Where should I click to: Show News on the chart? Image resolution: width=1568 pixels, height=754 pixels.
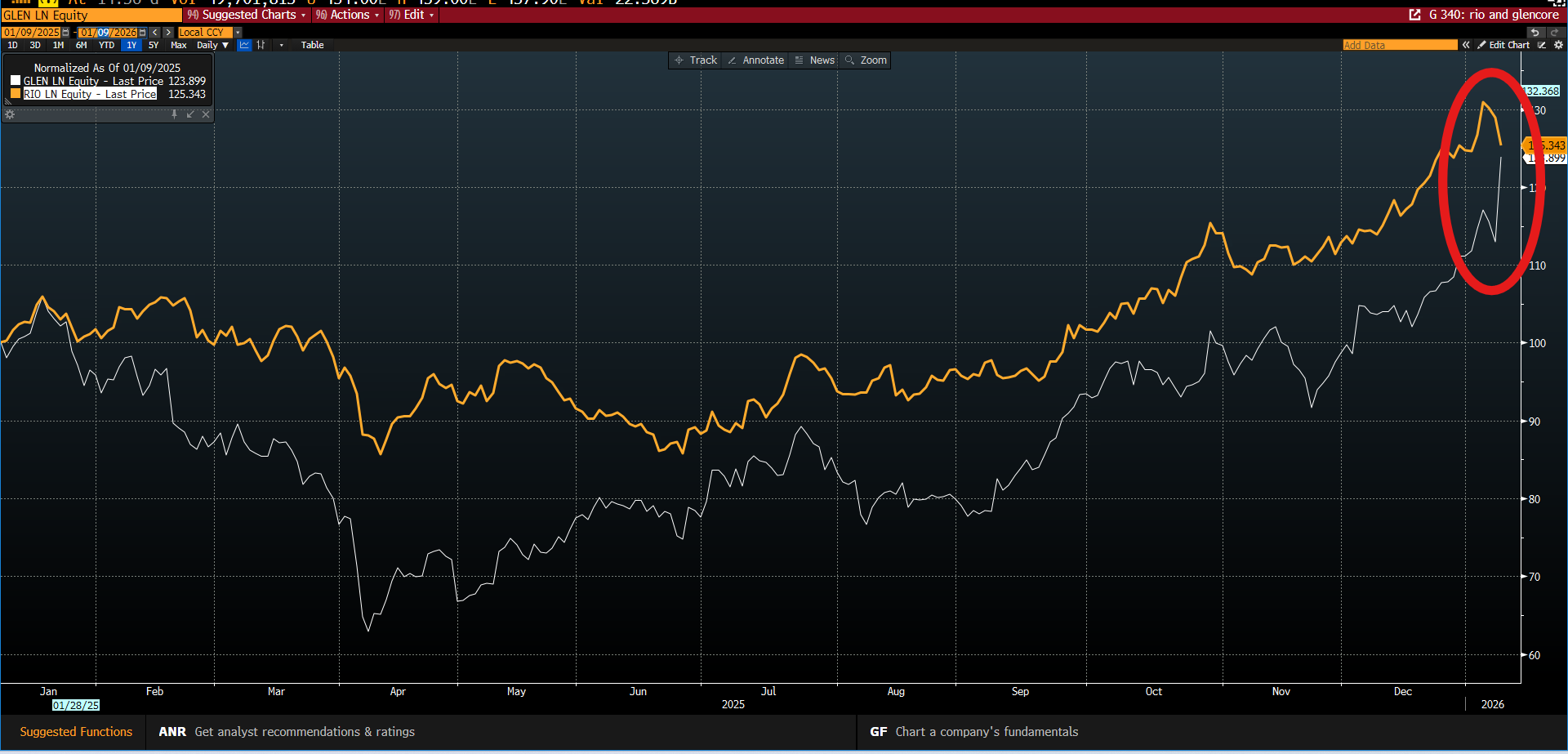point(814,60)
